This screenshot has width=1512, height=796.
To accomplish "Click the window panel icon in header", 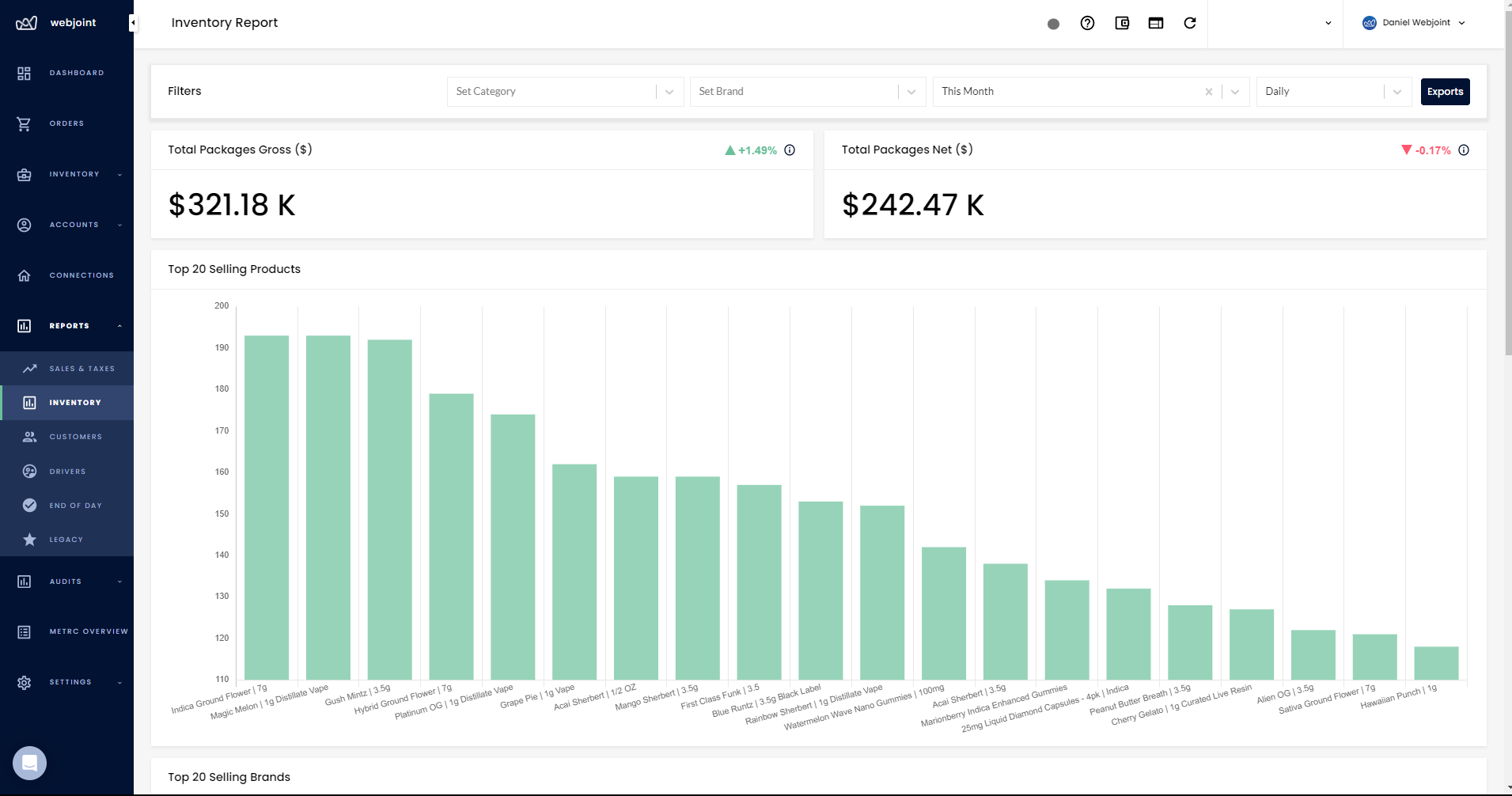I will tap(1155, 23).
